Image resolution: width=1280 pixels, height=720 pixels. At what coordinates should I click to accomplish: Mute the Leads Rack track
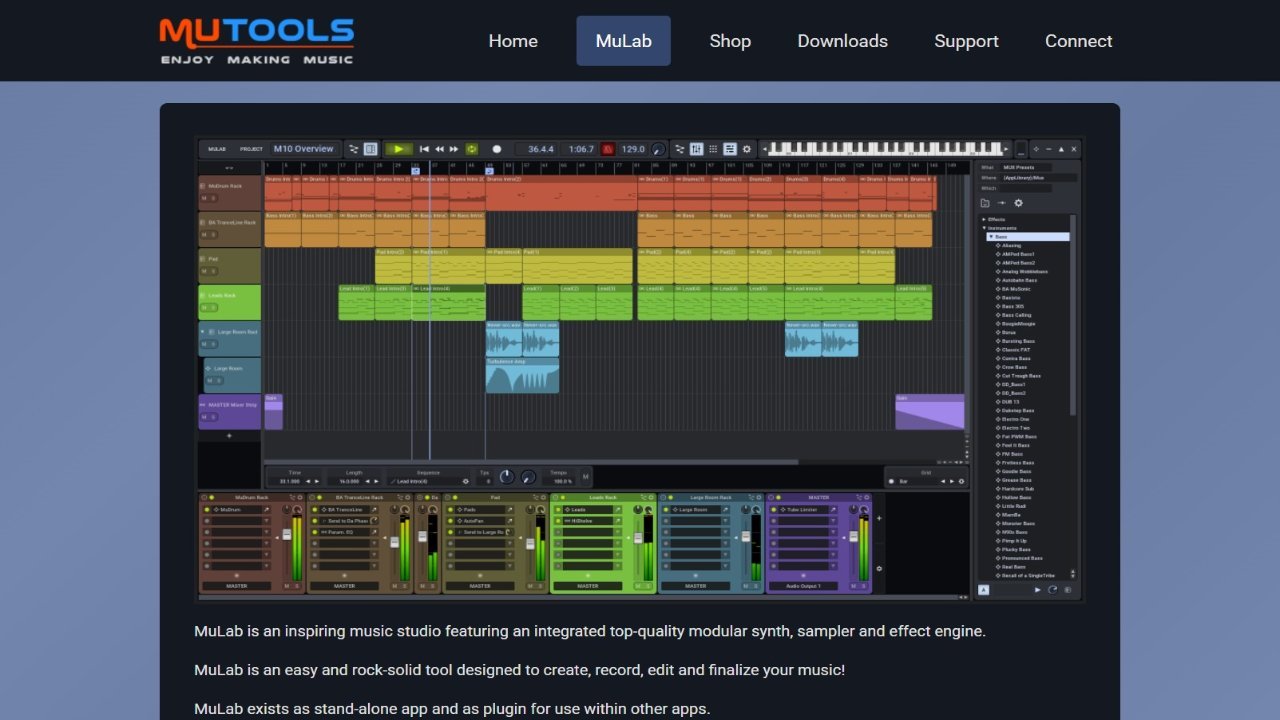point(204,308)
